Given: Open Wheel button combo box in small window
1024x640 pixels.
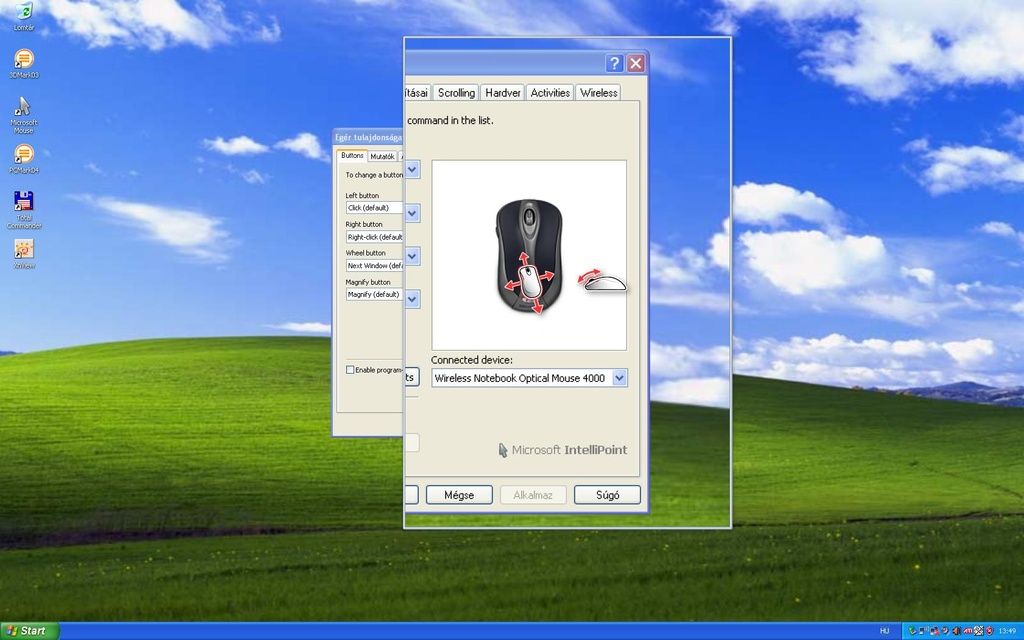Looking at the screenshot, I should (x=375, y=266).
